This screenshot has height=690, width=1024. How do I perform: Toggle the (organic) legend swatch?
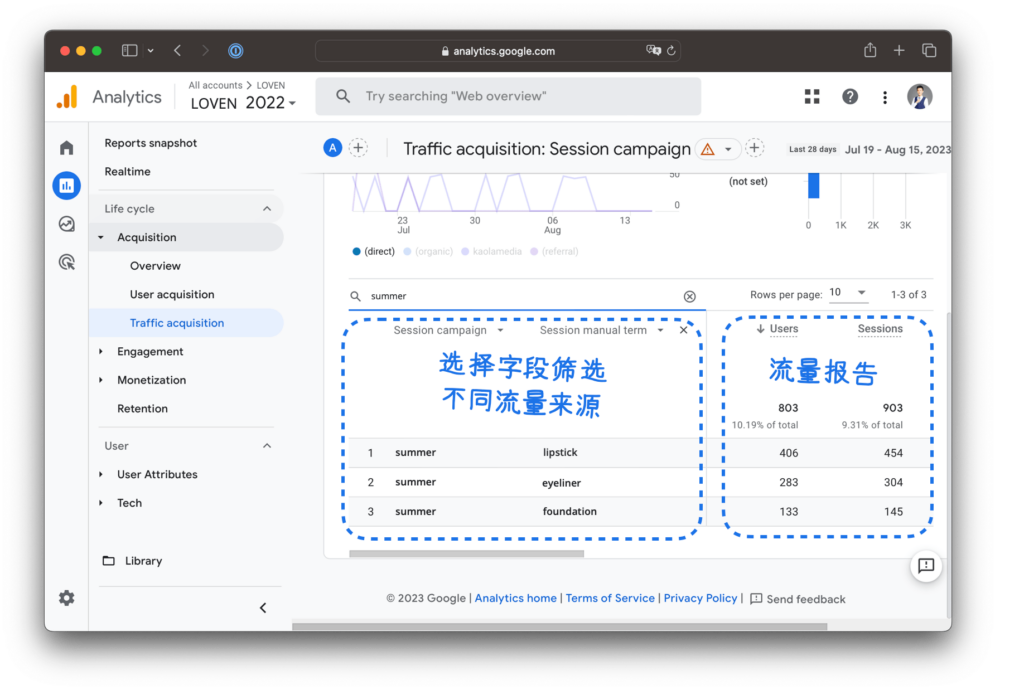[408, 251]
